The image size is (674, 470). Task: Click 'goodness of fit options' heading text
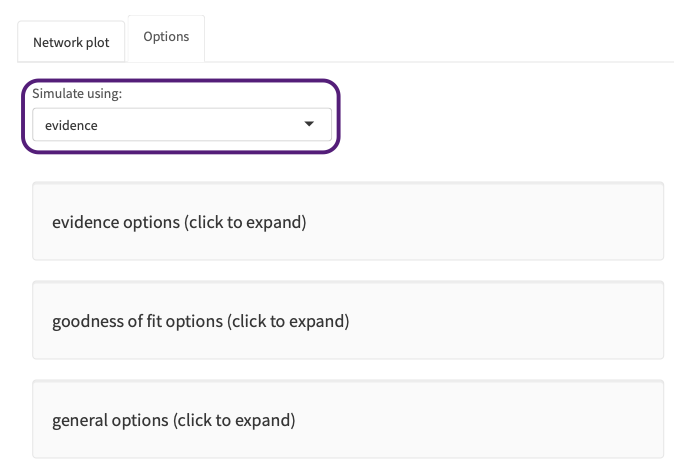(x=200, y=321)
